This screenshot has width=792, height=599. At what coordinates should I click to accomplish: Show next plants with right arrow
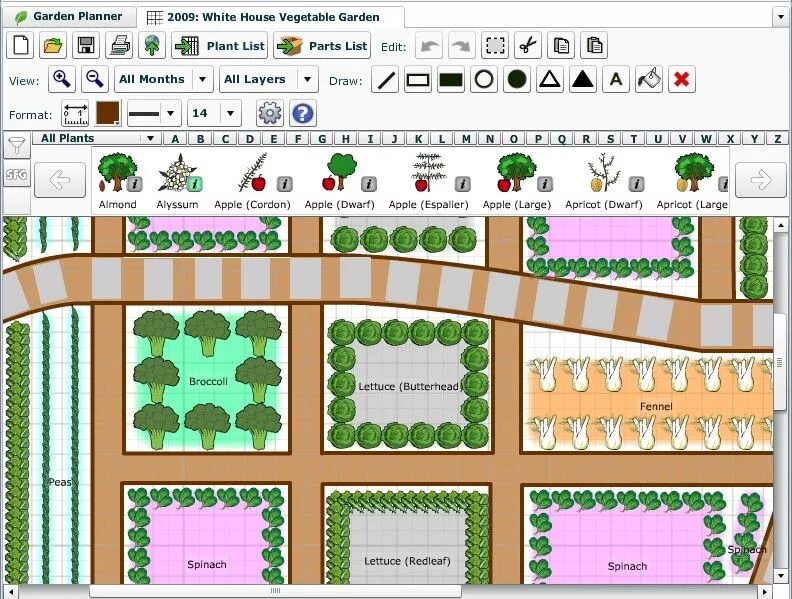pyautogui.click(x=761, y=180)
